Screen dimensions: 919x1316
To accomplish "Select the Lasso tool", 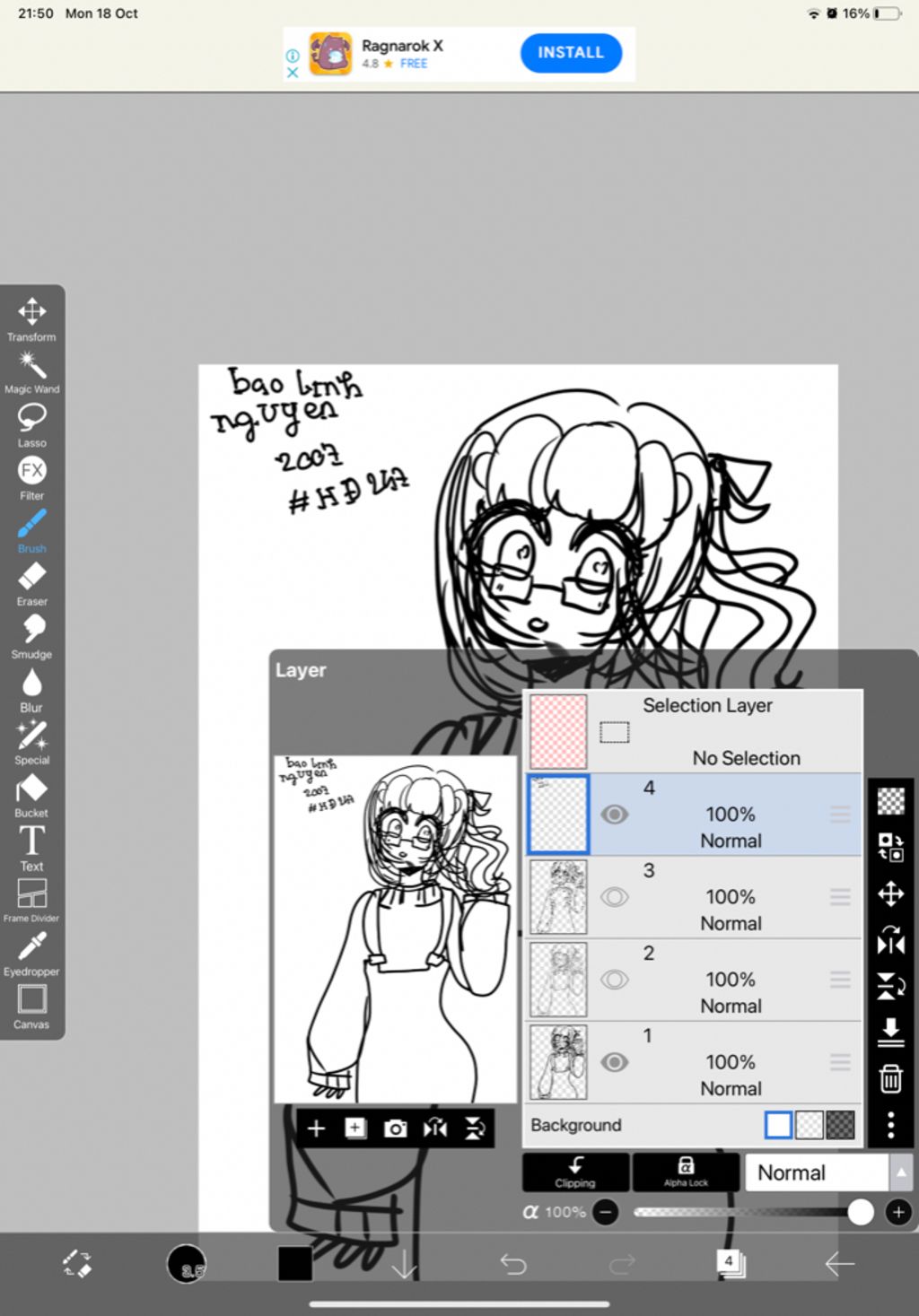I will coord(32,425).
